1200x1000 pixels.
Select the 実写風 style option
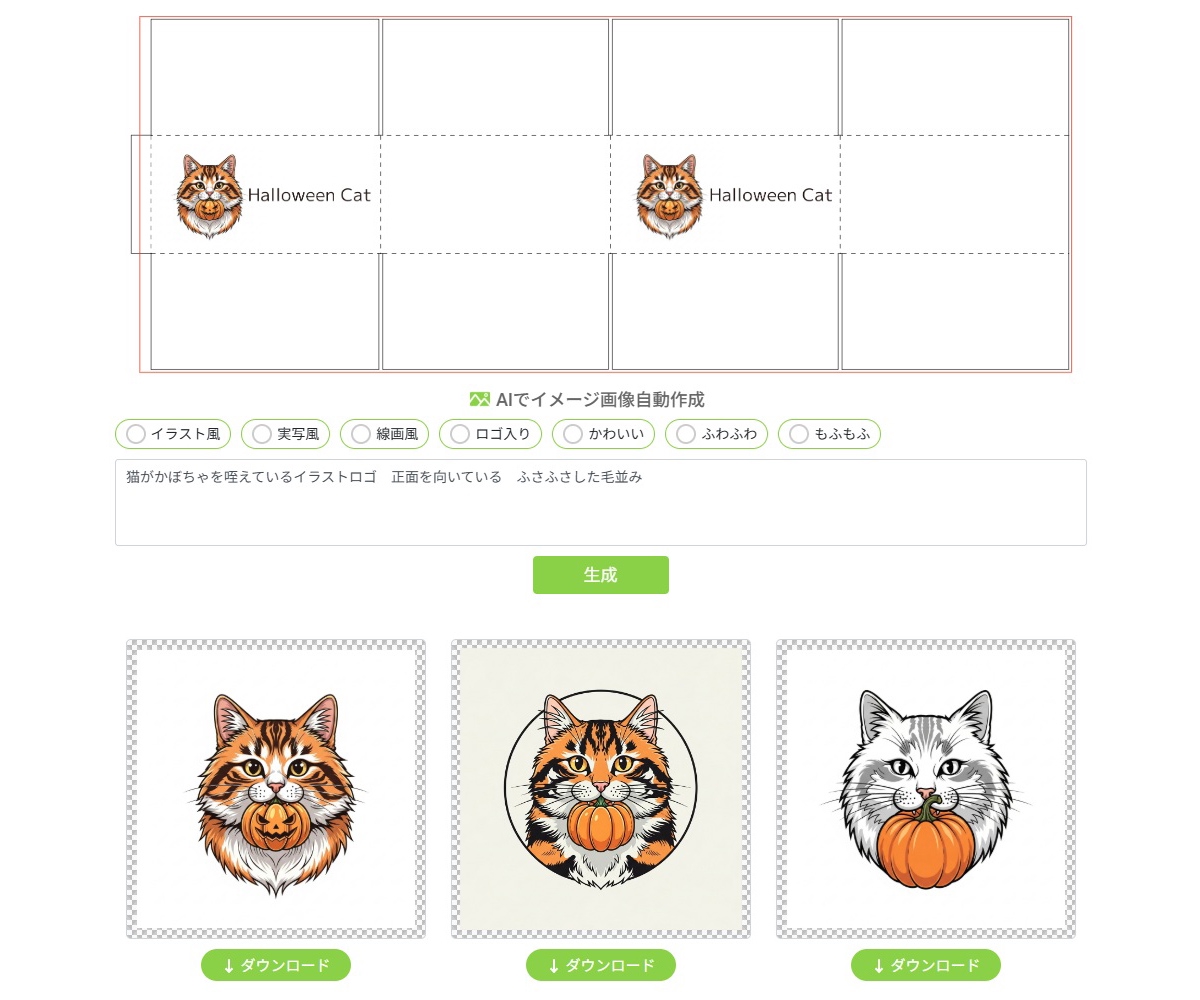(285, 434)
